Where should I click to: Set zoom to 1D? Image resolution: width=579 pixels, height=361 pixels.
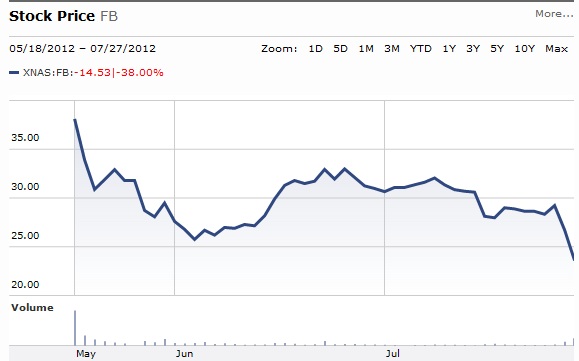coord(315,49)
